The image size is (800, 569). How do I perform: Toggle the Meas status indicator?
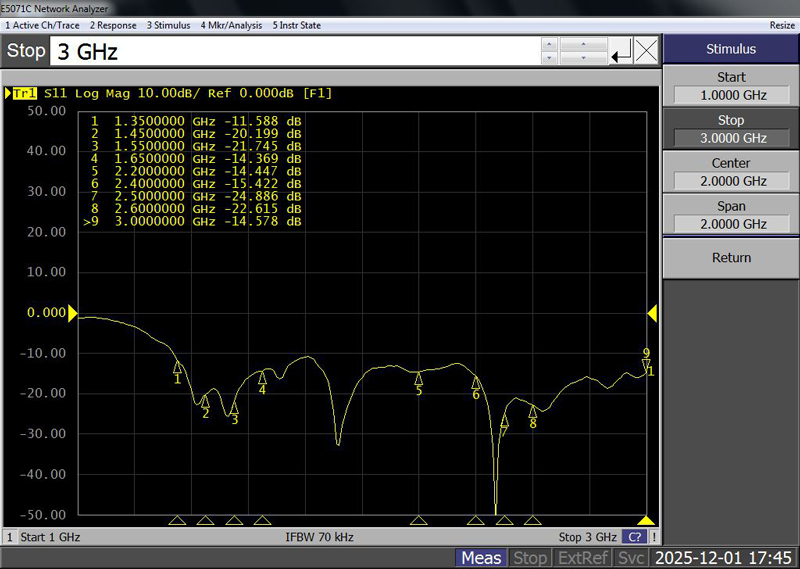tap(482, 558)
